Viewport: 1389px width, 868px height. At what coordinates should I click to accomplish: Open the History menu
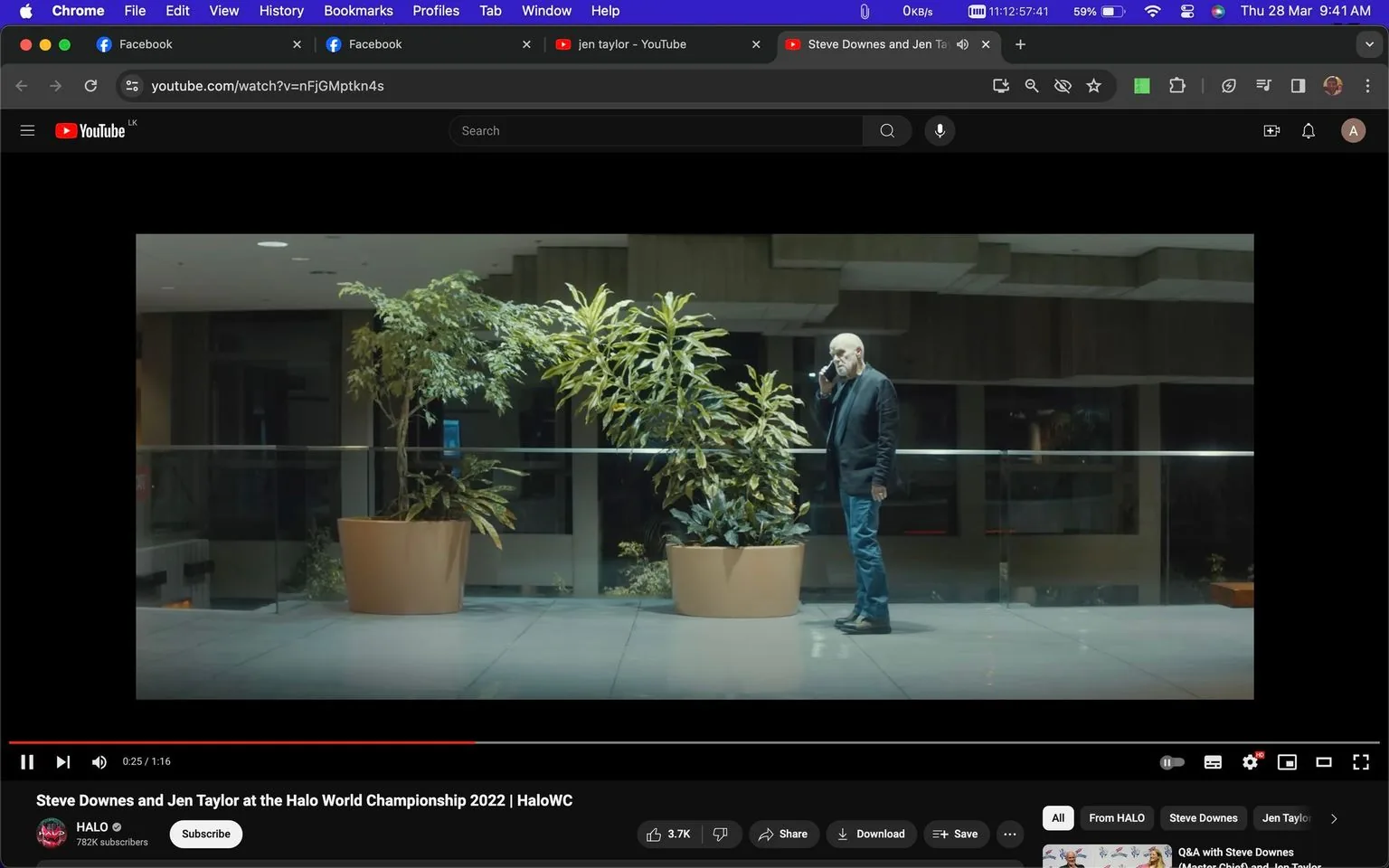[280, 11]
